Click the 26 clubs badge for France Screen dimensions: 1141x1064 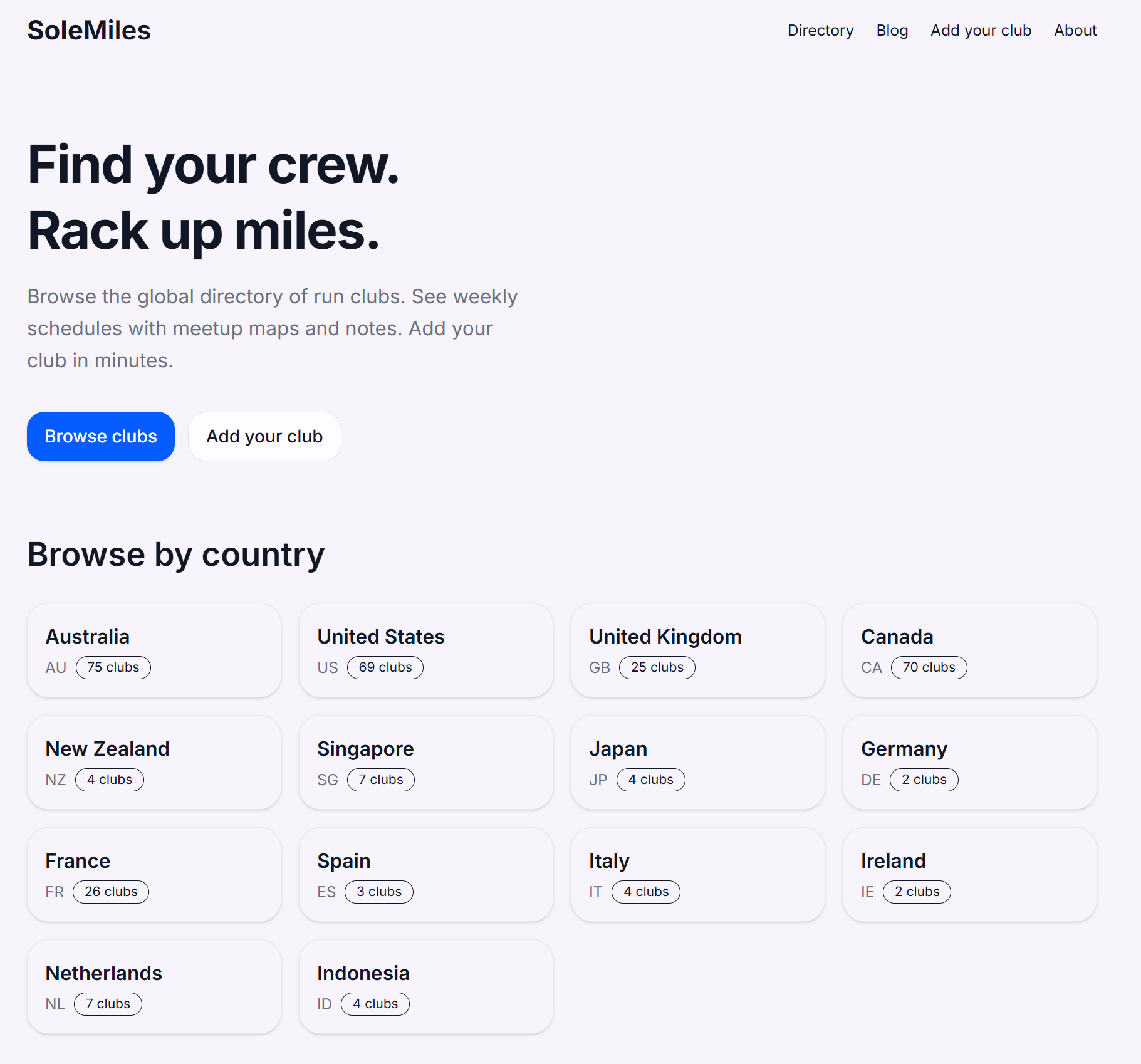(x=111, y=892)
